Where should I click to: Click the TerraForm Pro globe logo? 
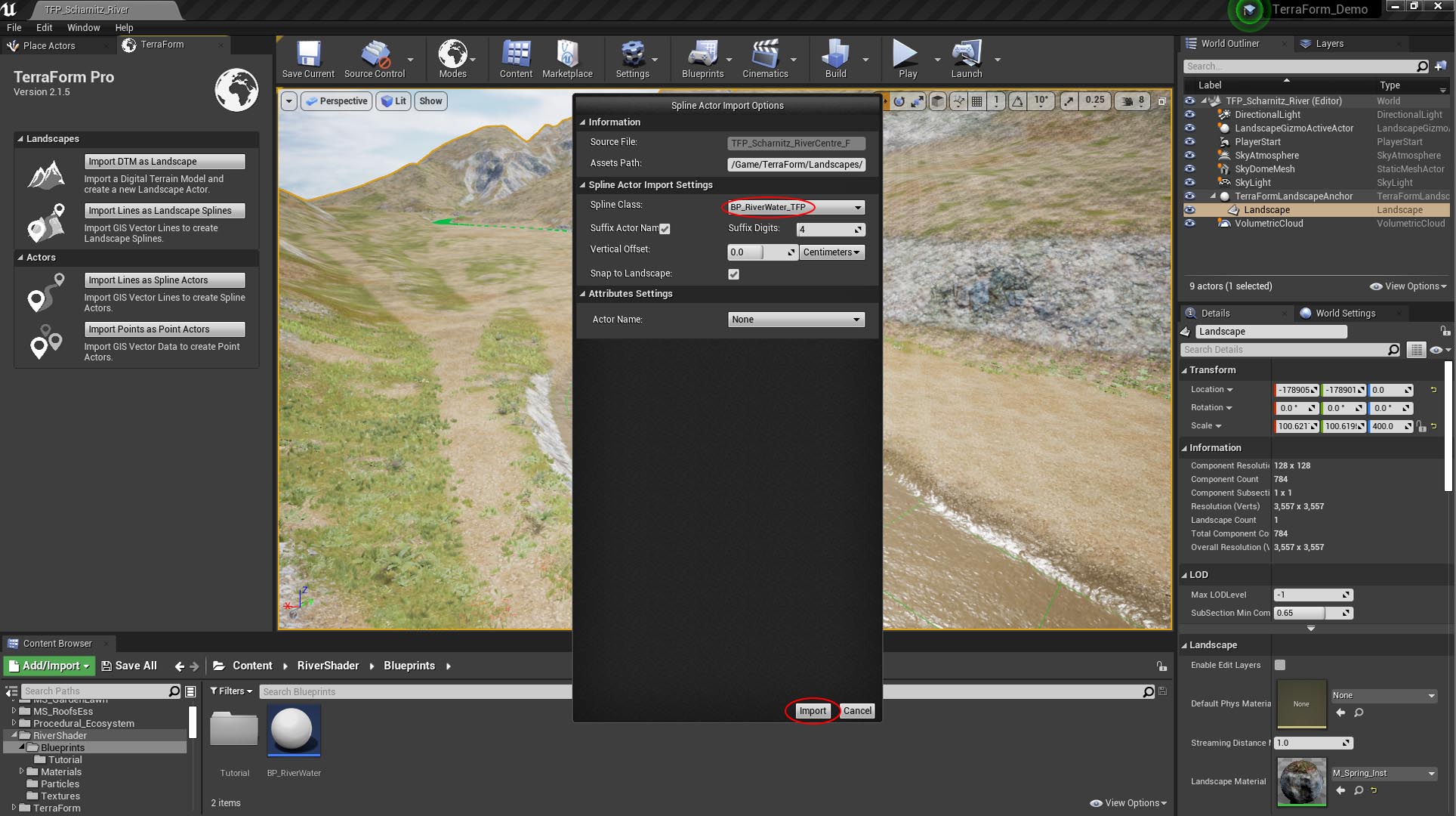236,89
